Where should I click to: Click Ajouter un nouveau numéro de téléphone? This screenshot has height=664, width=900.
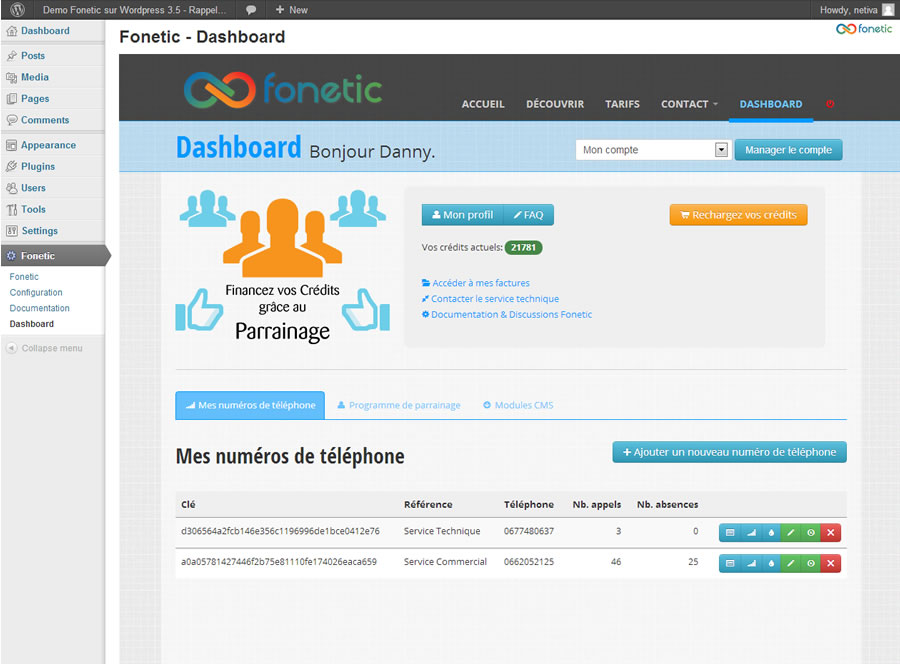point(730,452)
